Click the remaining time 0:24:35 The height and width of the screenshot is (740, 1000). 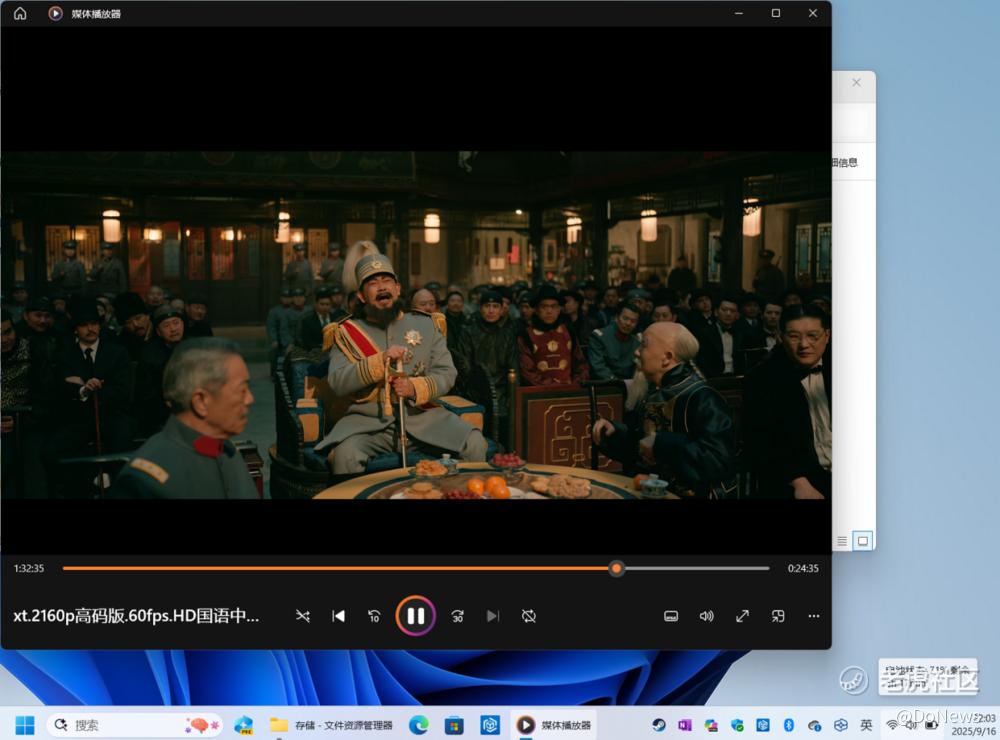click(803, 568)
